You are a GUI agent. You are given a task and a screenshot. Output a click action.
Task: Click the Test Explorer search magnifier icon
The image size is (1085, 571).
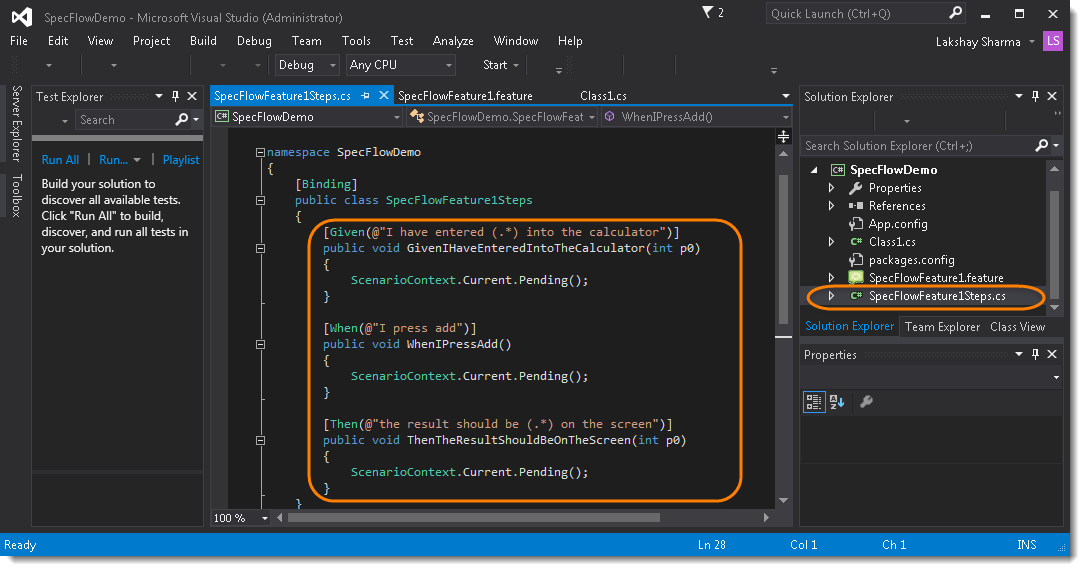[x=181, y=119]
